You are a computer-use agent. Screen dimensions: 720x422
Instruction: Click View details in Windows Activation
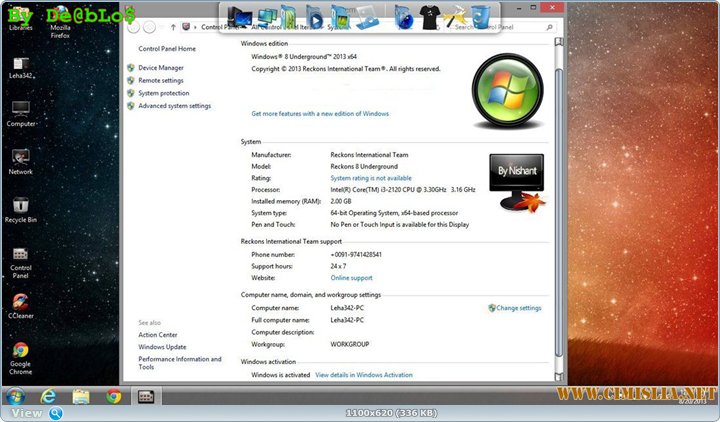(x=363, y=375)
